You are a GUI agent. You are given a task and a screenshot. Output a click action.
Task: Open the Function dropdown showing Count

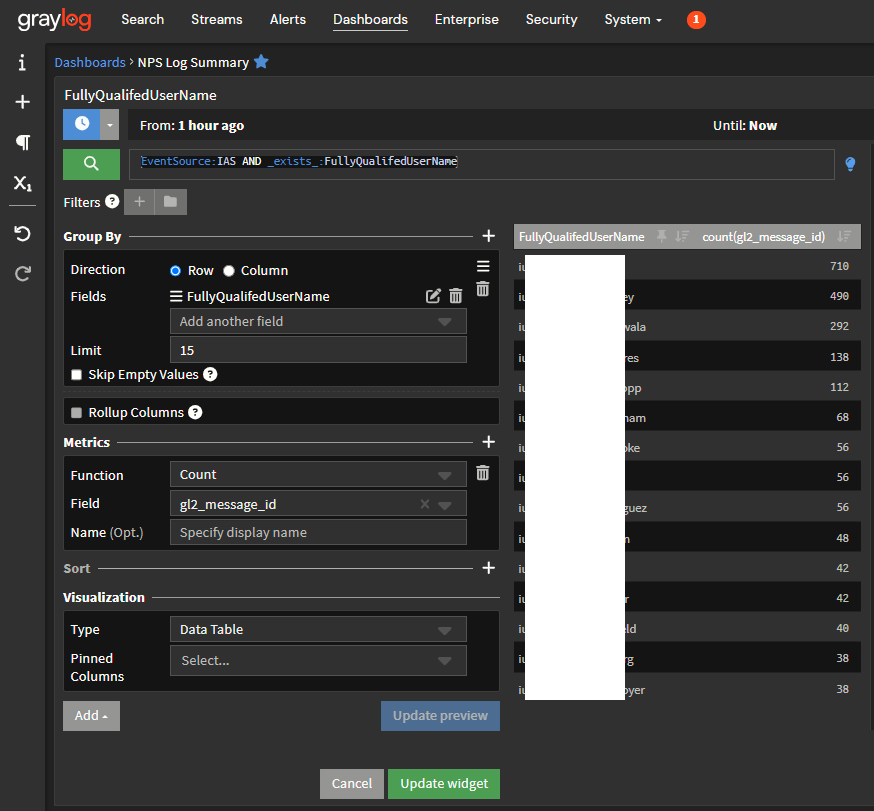pos(317,475)
